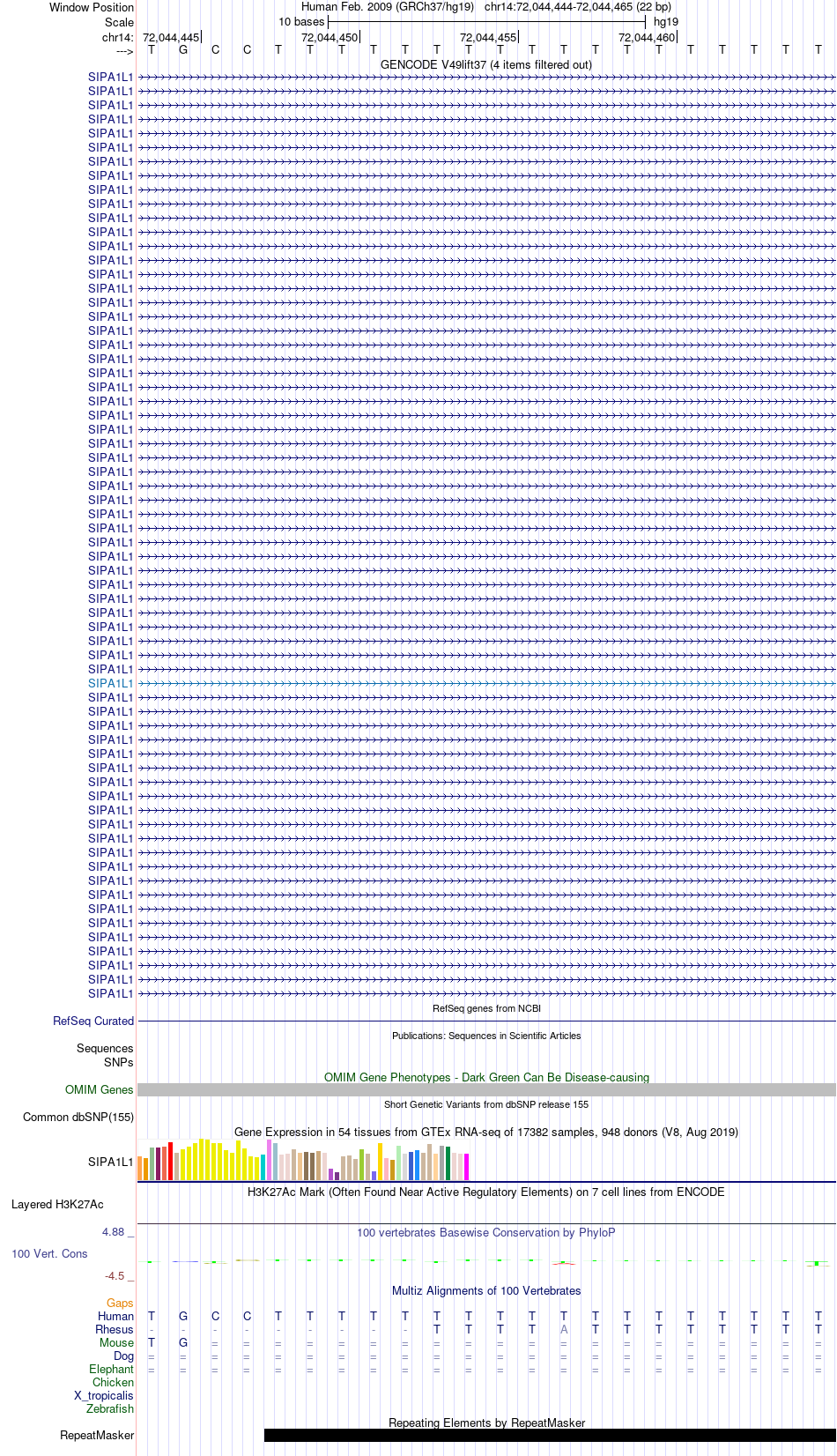This screenshot has width=837, height=1456.
Task: Click 'Repeating Elements by RepeatMasker' title
Action: 486,1423
